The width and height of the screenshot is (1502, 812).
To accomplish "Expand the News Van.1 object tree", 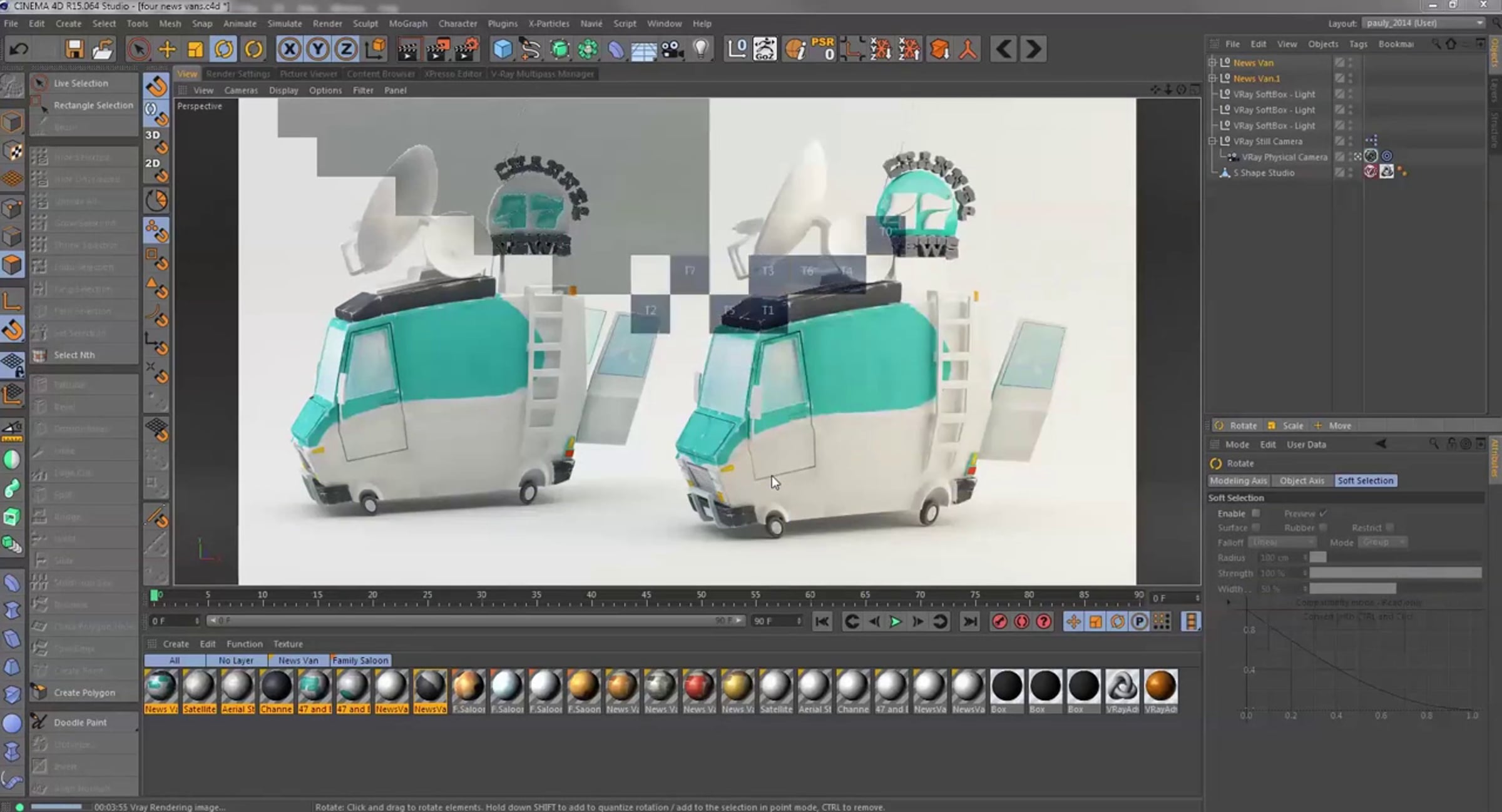I will point(1212,78).
